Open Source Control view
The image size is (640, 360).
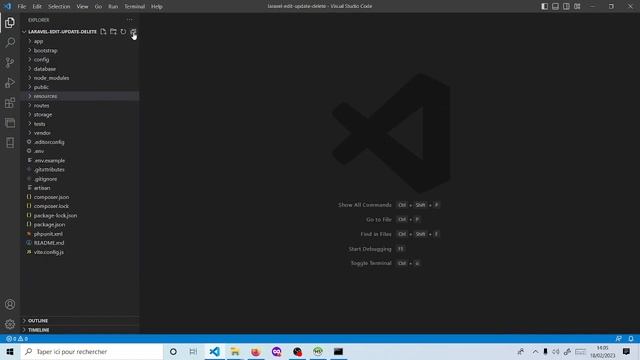10,62
